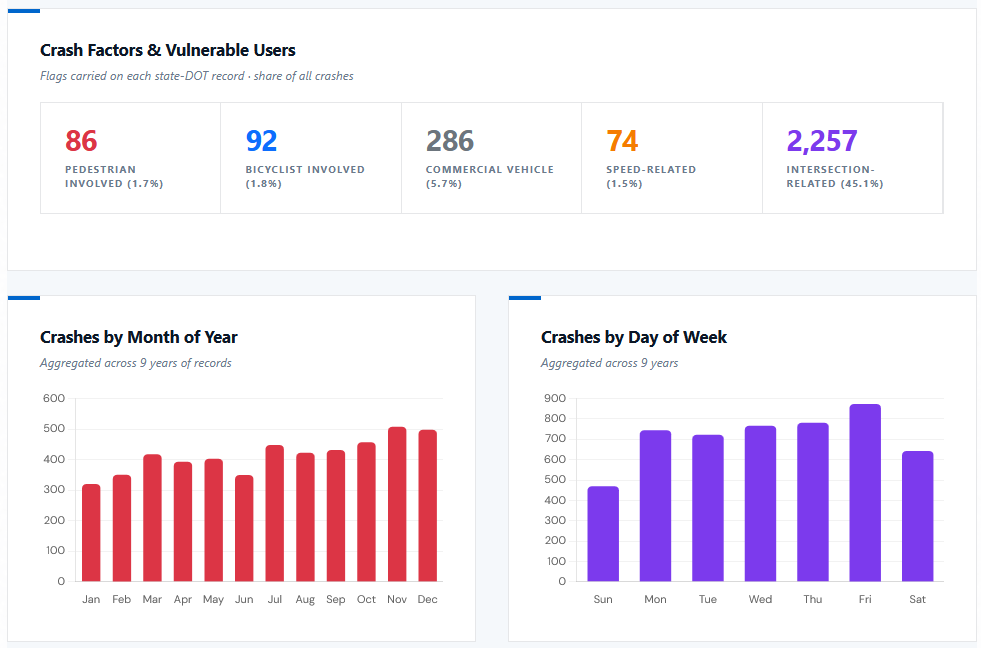Click the Commercial Vehicle count 286
This screenshot has width=981, height=648.
tap(450, 141)
